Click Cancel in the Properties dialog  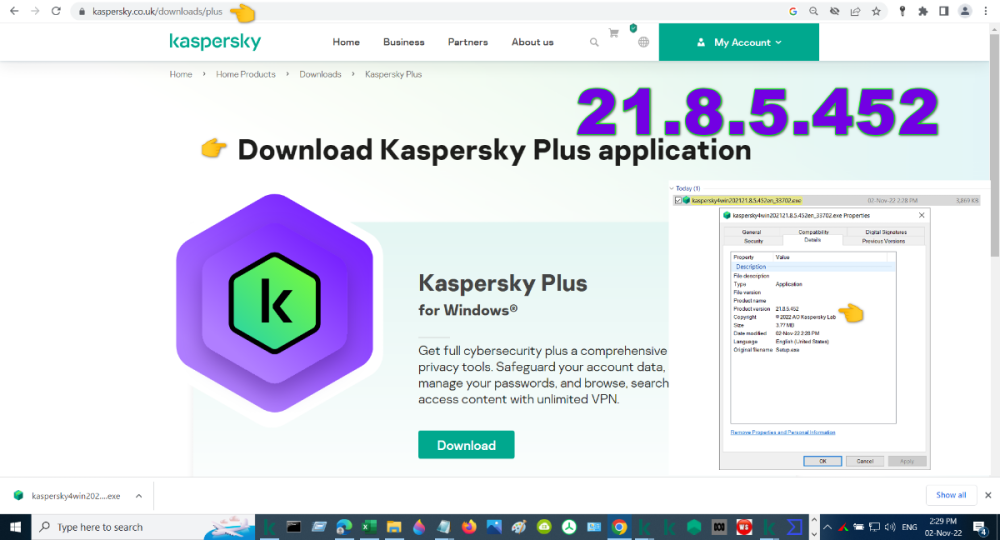(x=865, y=461)
